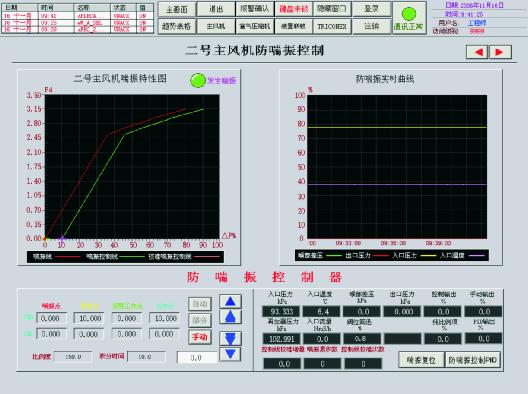Open the fourth button in second nav row
Screen dimensions: 528x394
[294, 26]
